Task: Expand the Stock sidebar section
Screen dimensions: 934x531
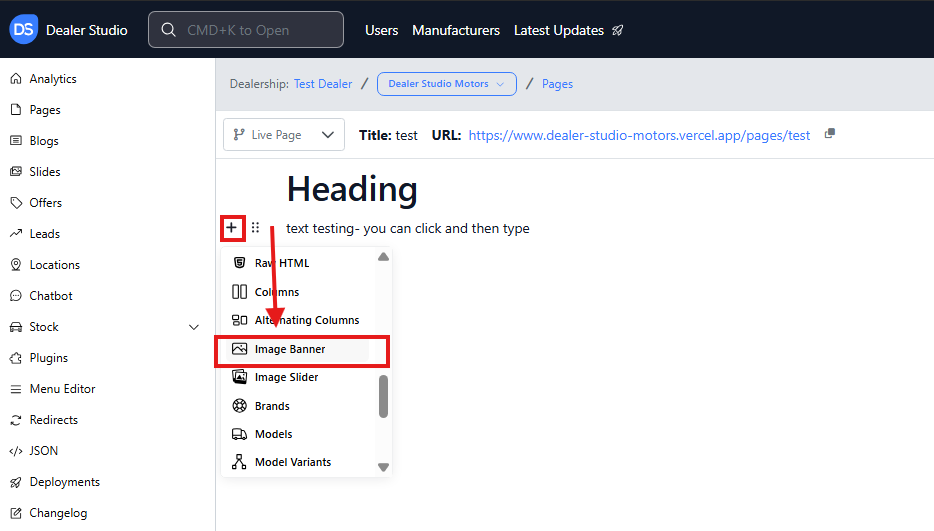Action: coord(194,327)
